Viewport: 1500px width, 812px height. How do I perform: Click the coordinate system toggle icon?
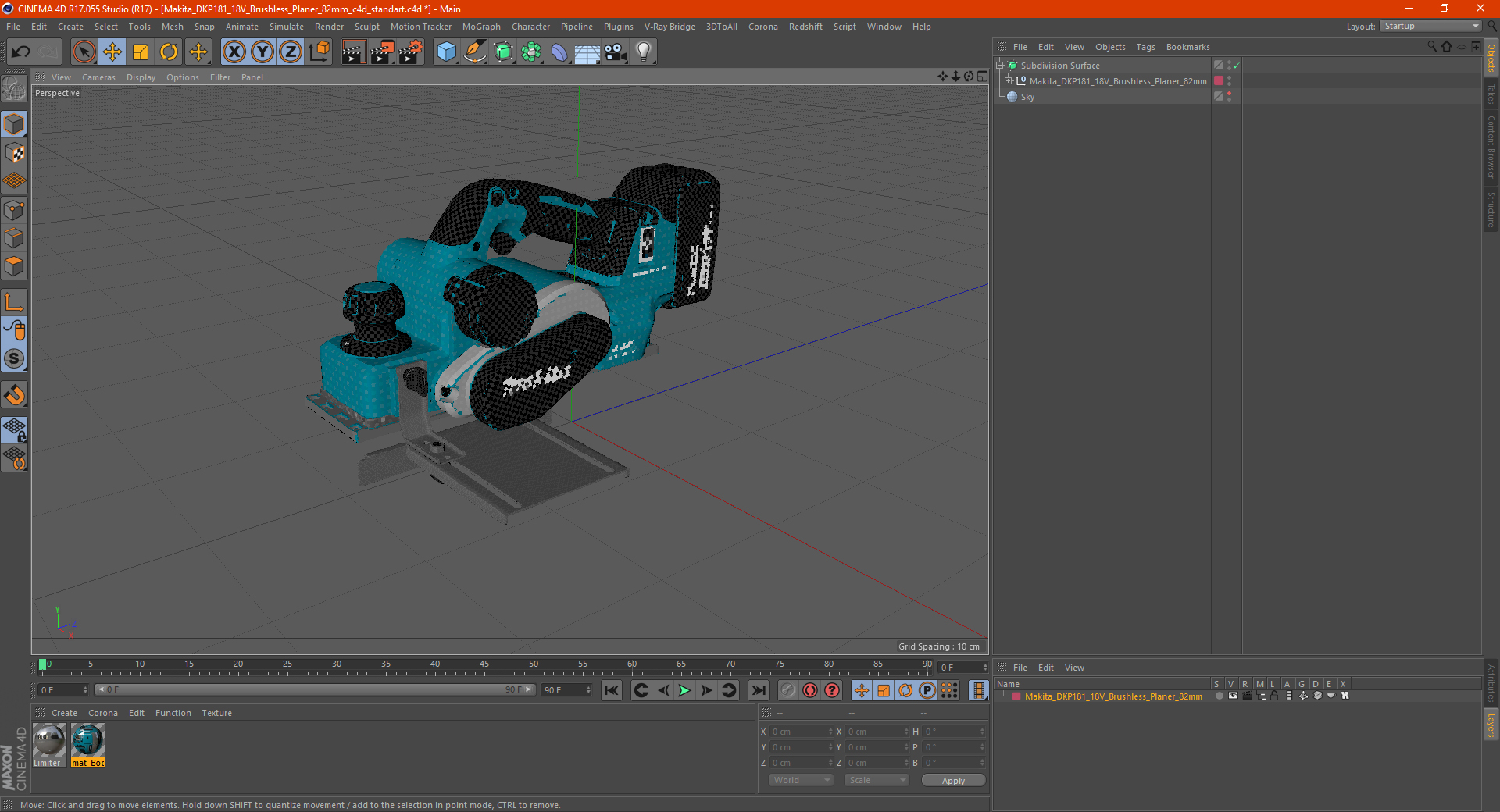click(x=320, y=52)
